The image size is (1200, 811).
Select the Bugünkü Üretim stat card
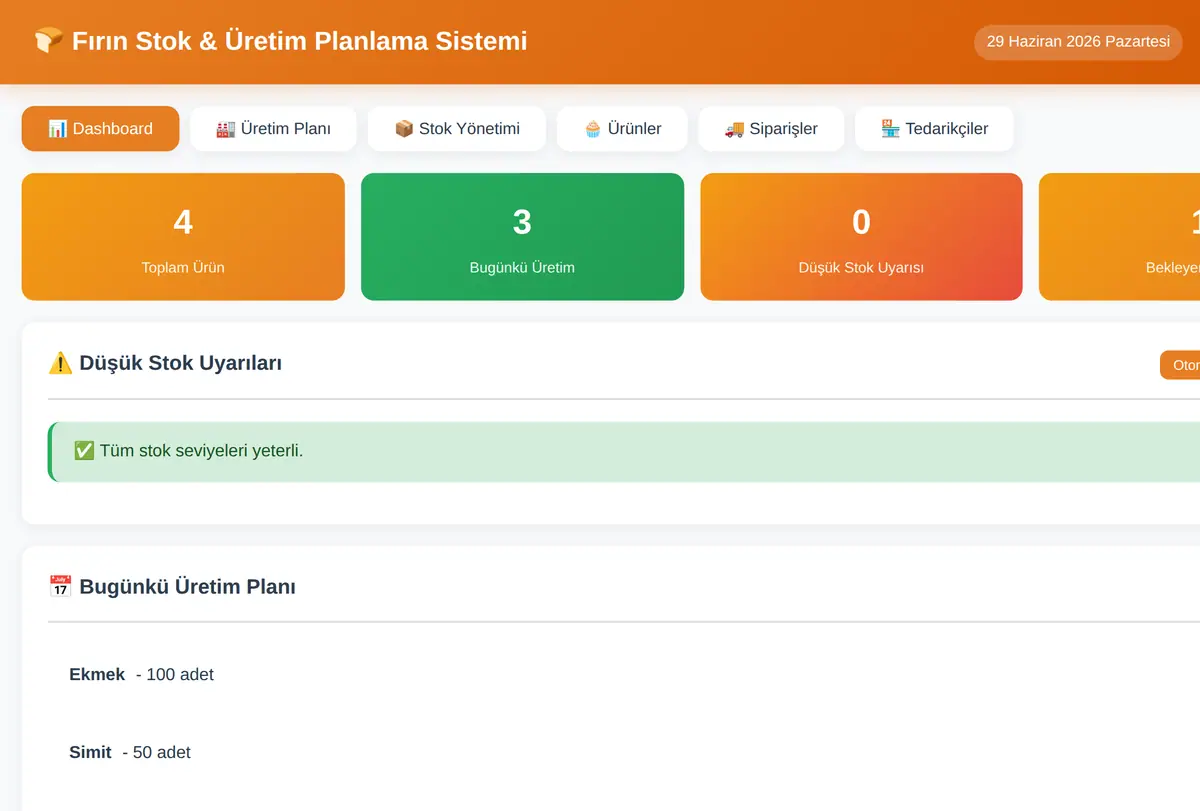(x=522, y=237)
